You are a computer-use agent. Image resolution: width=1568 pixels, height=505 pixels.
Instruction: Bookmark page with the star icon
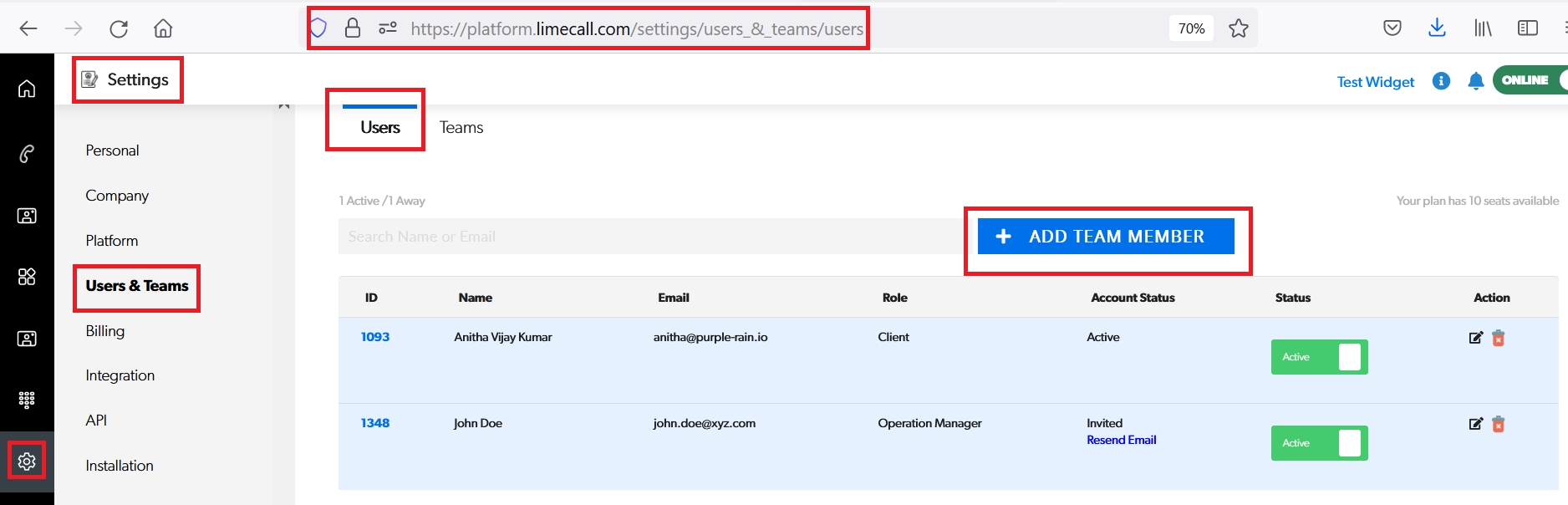click(x=1238, y=28)
